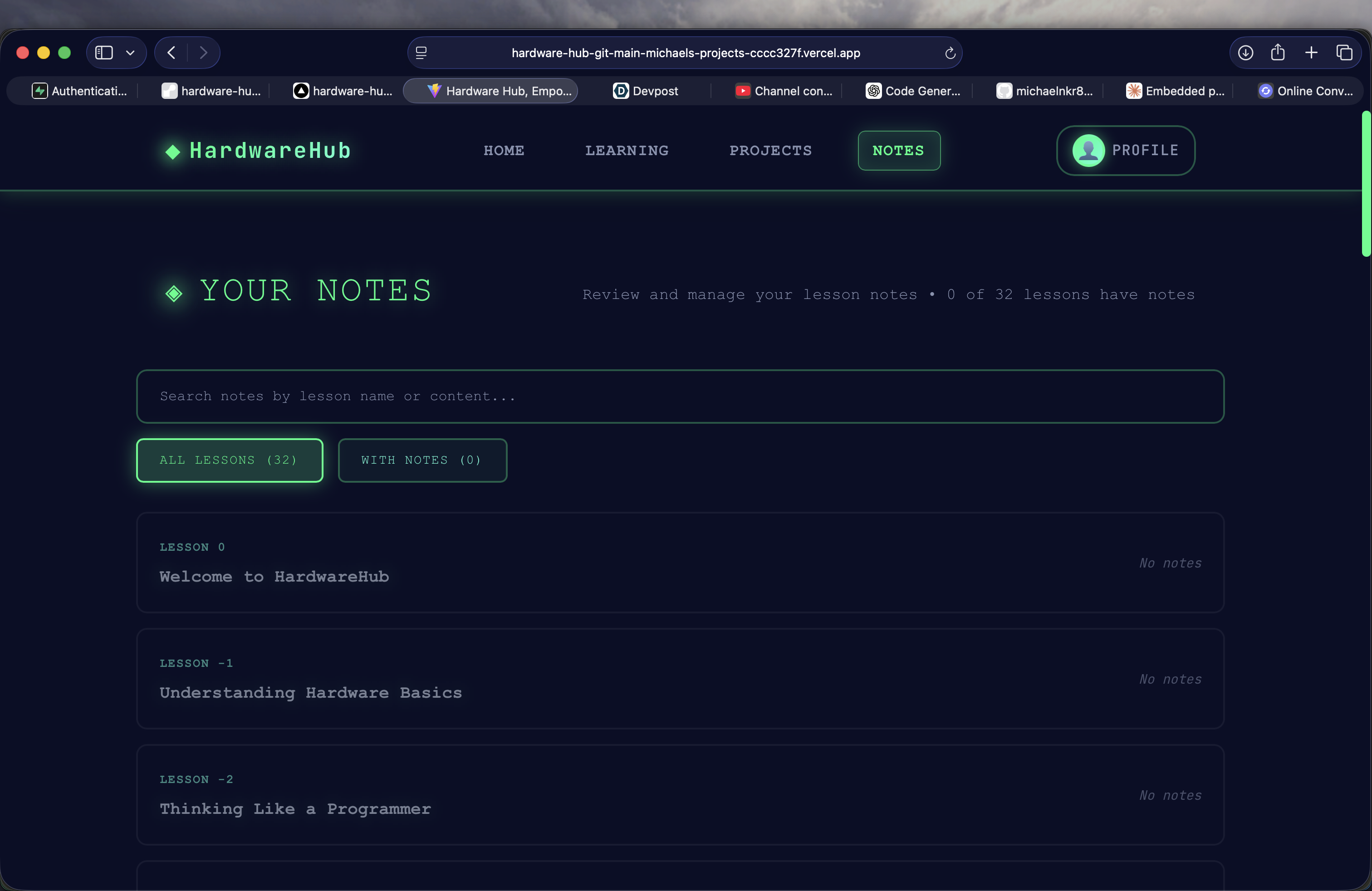Go to the PROJECTS nav link
1372x891 pixels.
[770, 151]
